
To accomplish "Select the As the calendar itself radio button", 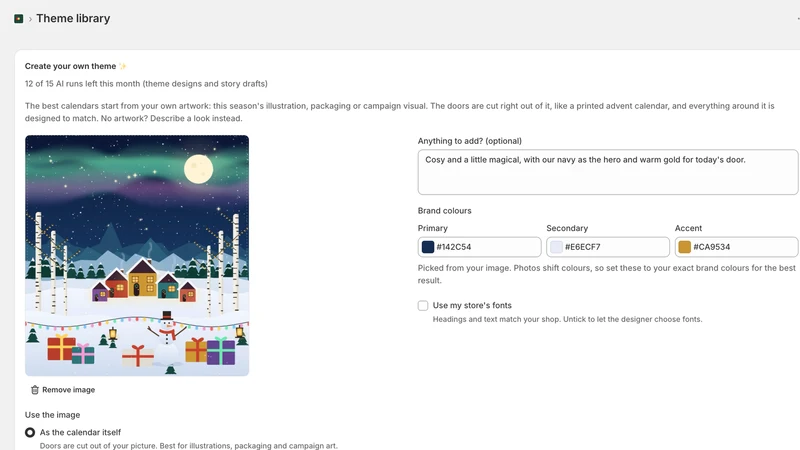I will click(x=30, y=433).
